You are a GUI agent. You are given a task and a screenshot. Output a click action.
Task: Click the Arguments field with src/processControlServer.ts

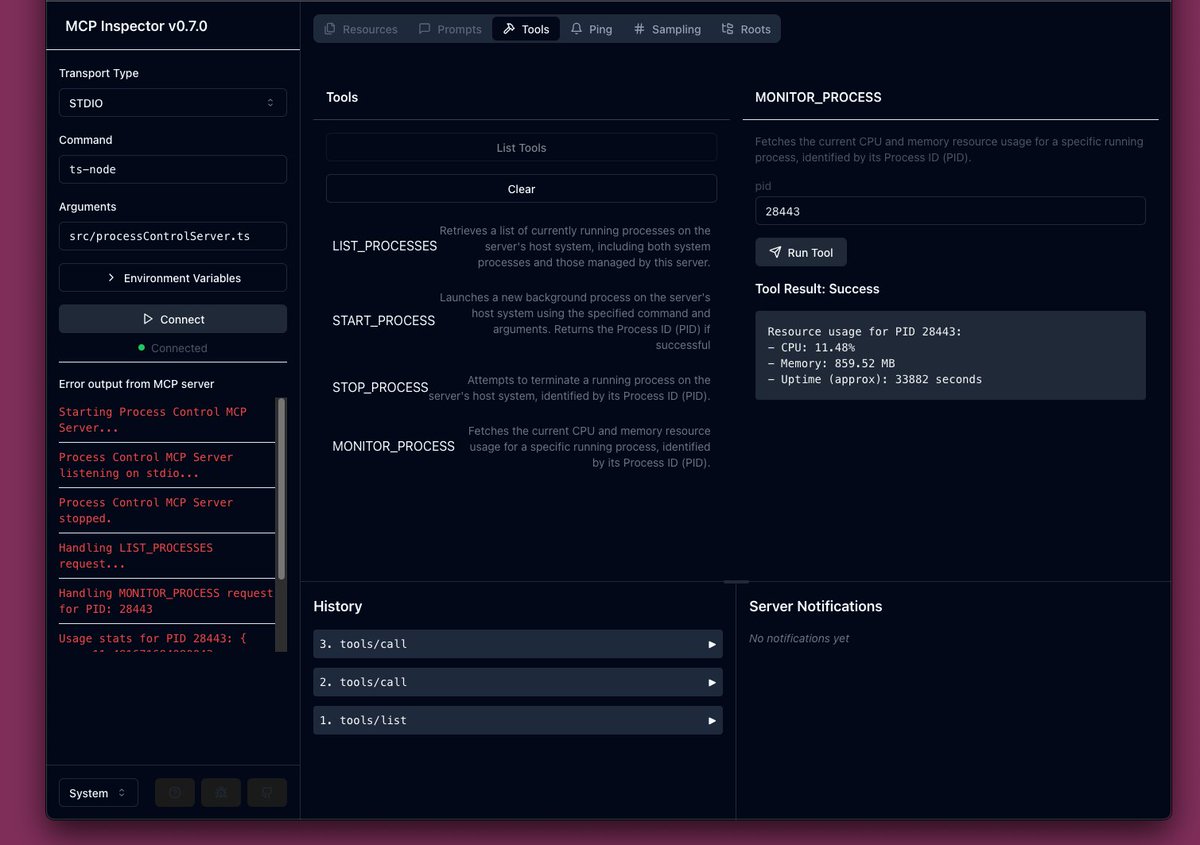173,236
